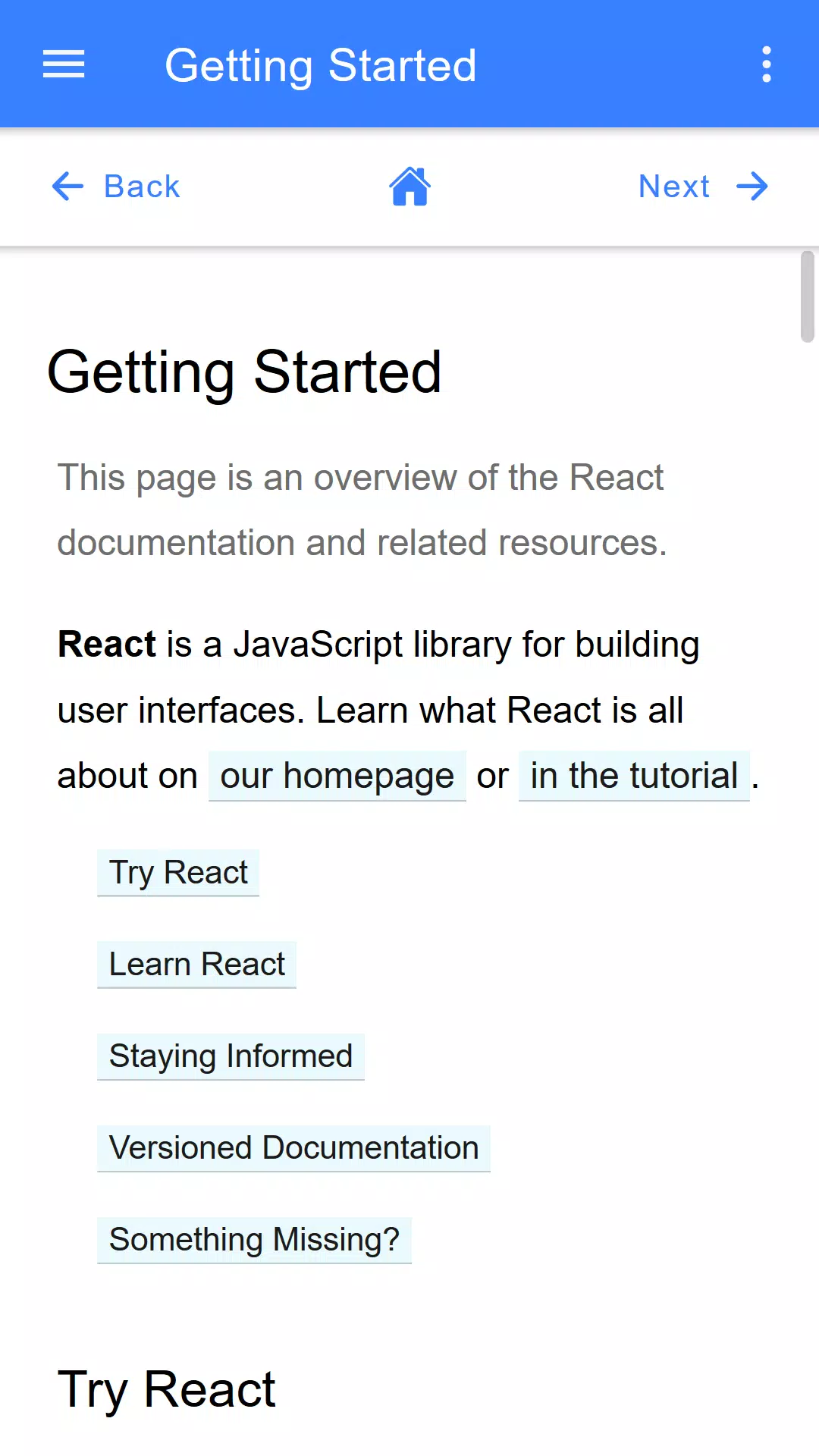Screen dimensions: 819x1456
Task: Click the overview intro paragraph text
Action: pyautogui.click(x=362, y=510)
